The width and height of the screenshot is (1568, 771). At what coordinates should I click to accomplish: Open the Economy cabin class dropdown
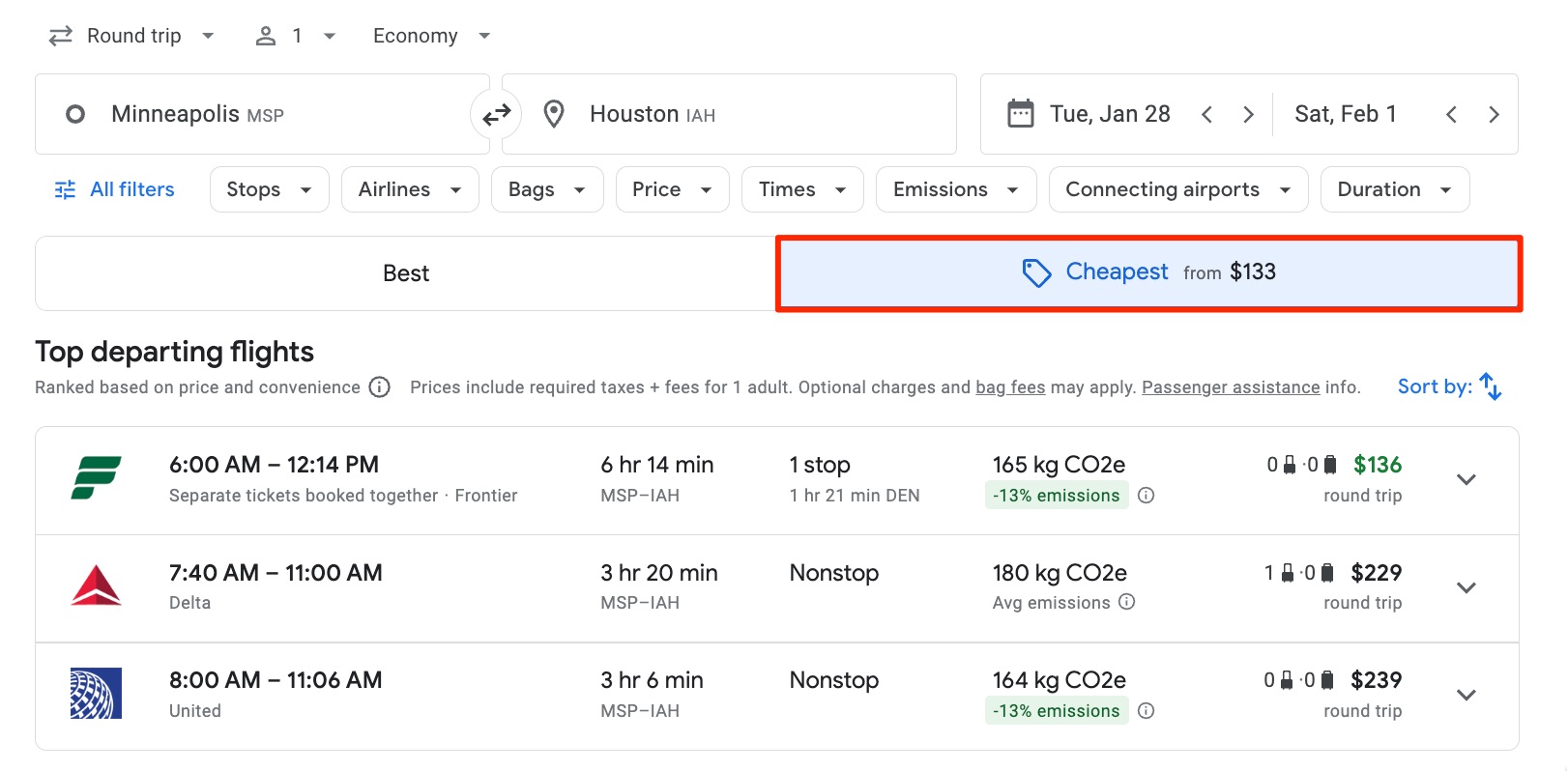[432, 36]
